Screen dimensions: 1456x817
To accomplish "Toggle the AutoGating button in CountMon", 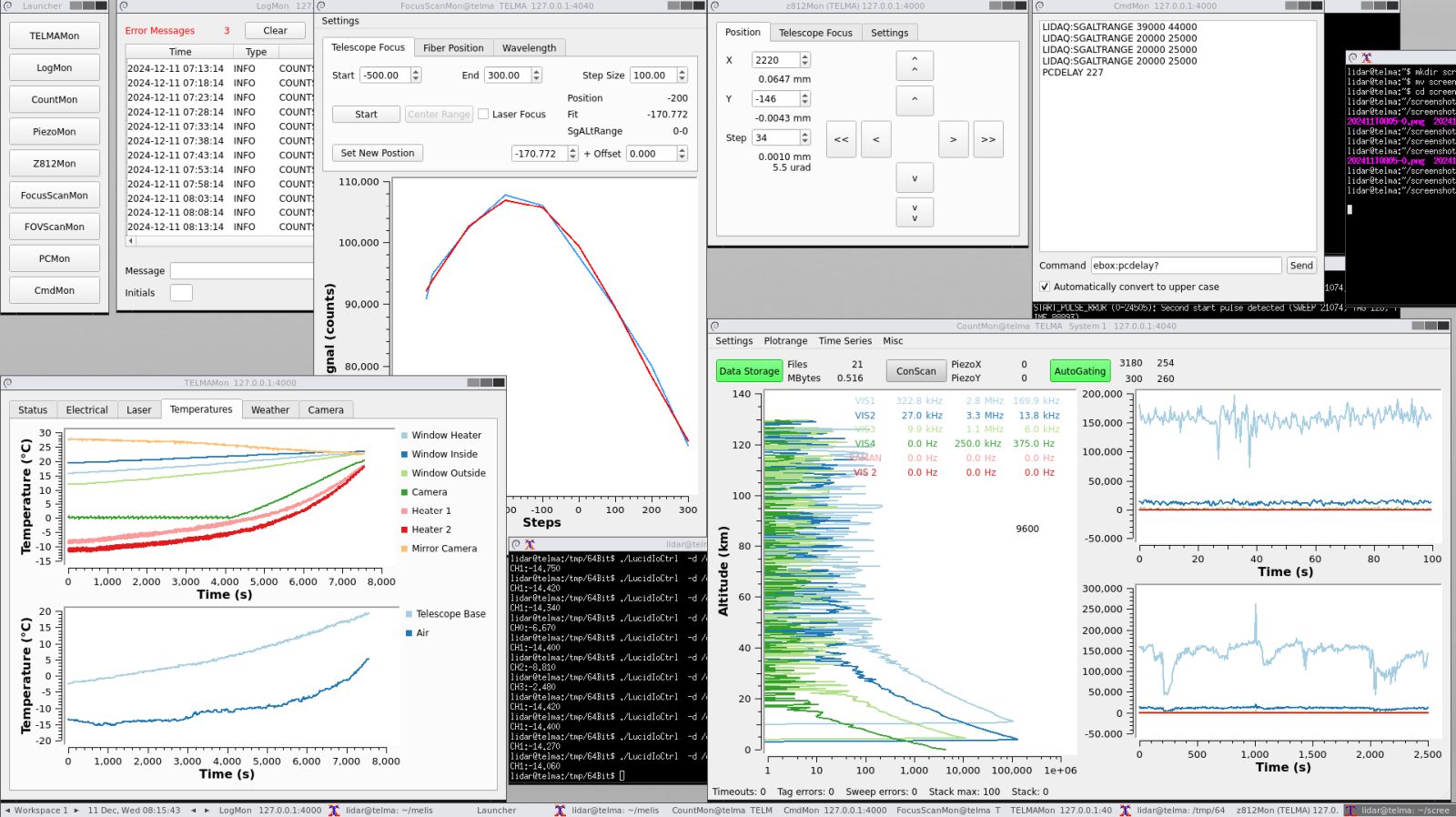I will (1079, 371).
